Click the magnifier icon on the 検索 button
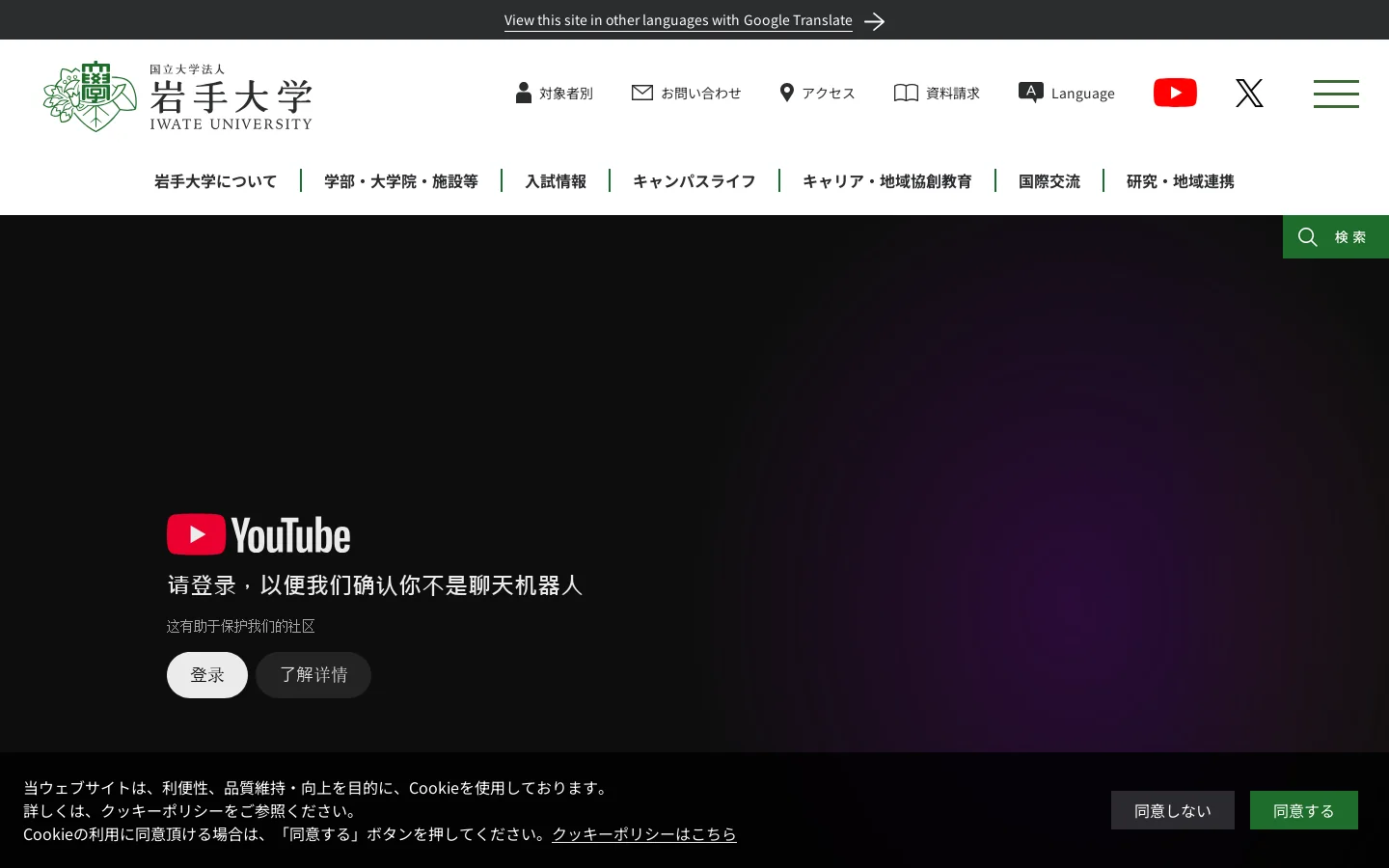The height and width of the screenshot is (868, 1389). (1308, 237)
